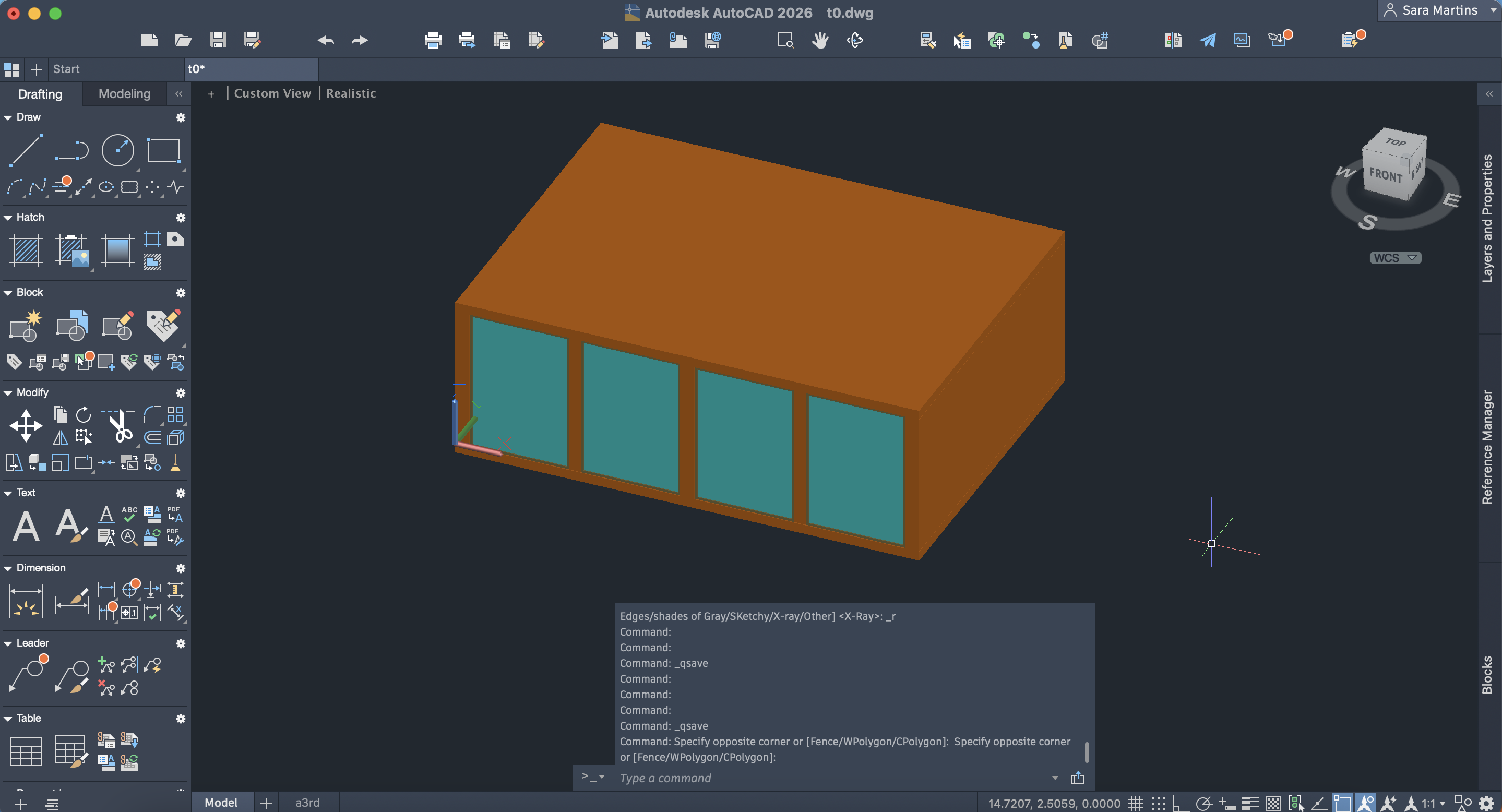This screenshot has width=1502, height=812.
Task: Toggle snap mode dots in status bar
Action: click(1158, 803)
